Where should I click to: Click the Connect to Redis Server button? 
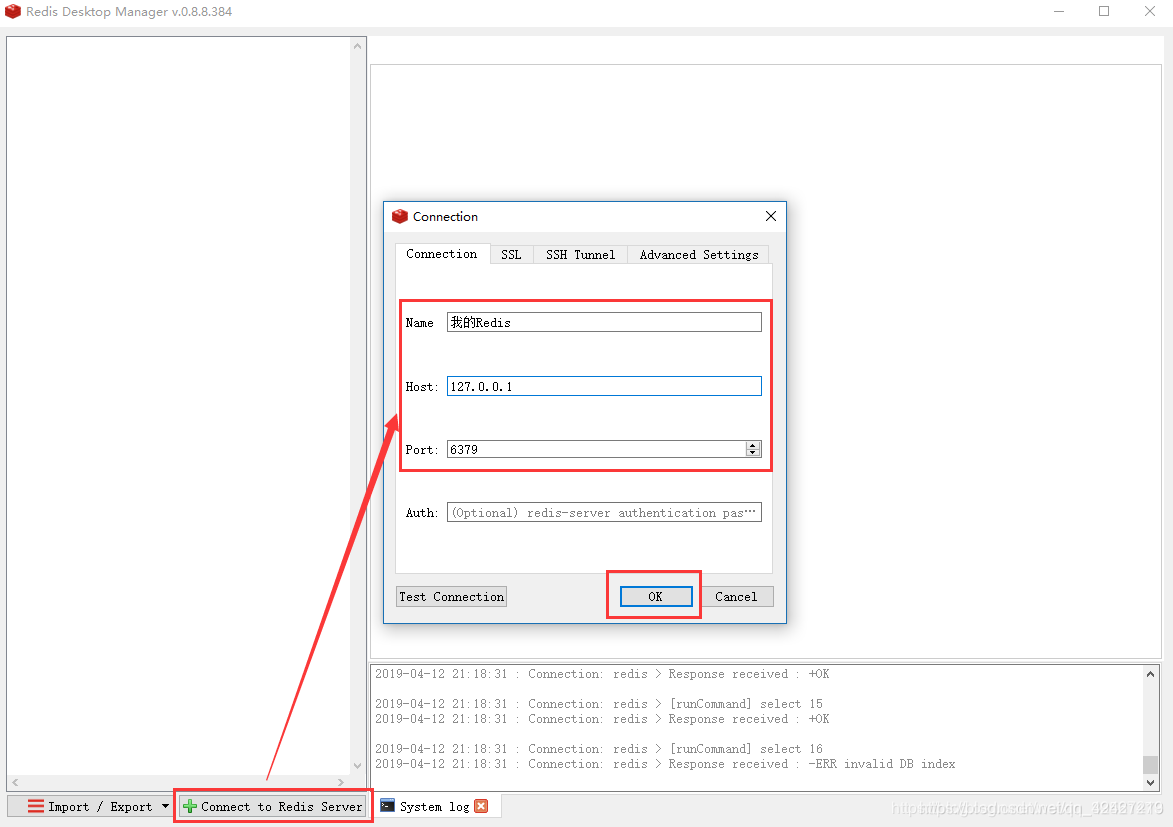tap(273, 806)
